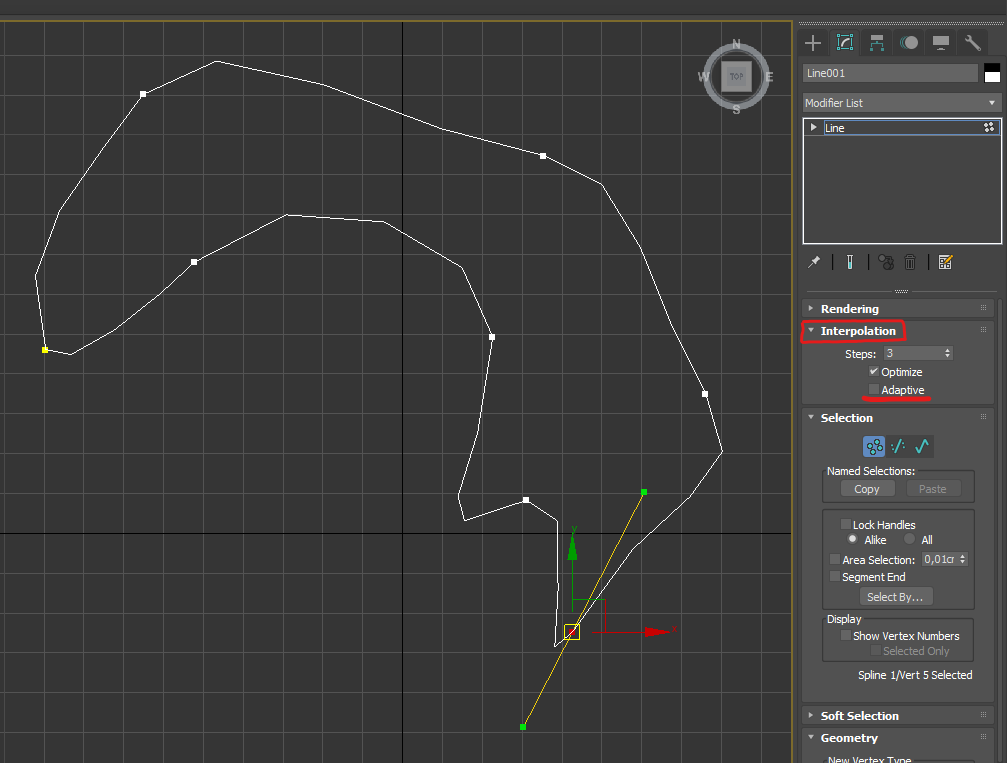Screen dimensions: 1007x763
Task: Open the Display panel tab
Action: pyautogui.click(x=940, y=42)
